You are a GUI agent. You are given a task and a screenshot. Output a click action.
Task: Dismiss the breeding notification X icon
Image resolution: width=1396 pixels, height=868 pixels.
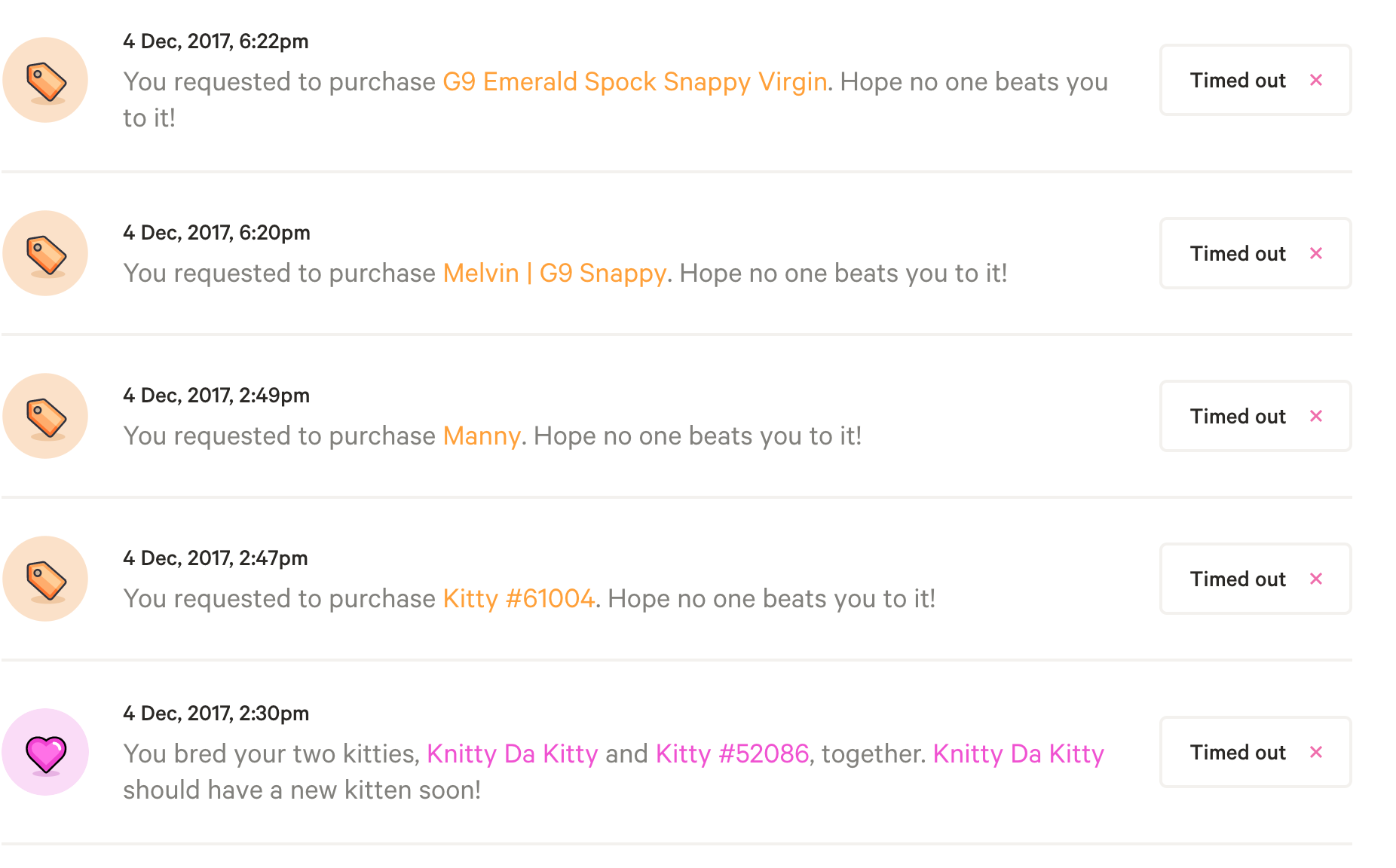point(1316,753)
